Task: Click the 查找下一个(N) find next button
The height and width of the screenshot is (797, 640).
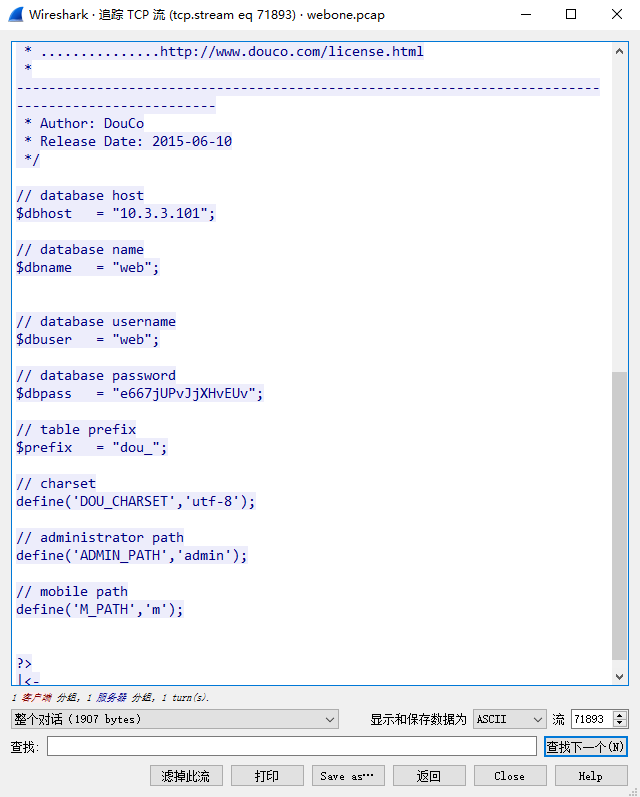Action: pyautogui.click(x=586, y=747)
